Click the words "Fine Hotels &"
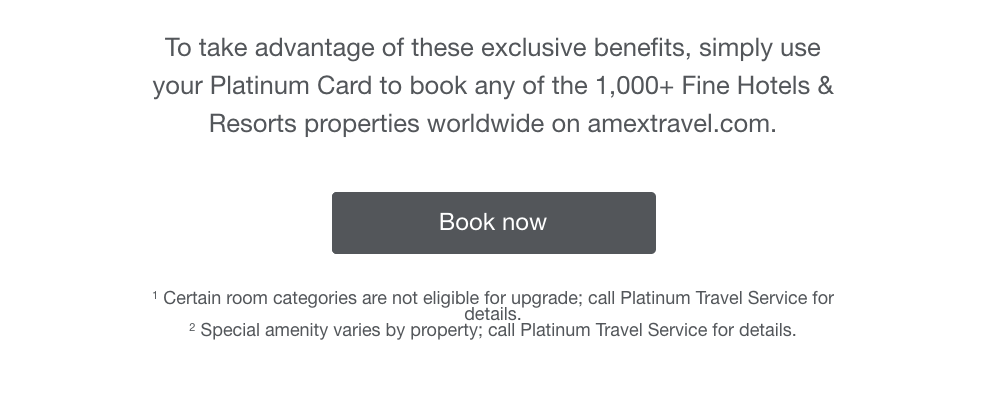 tap(757, 86)
